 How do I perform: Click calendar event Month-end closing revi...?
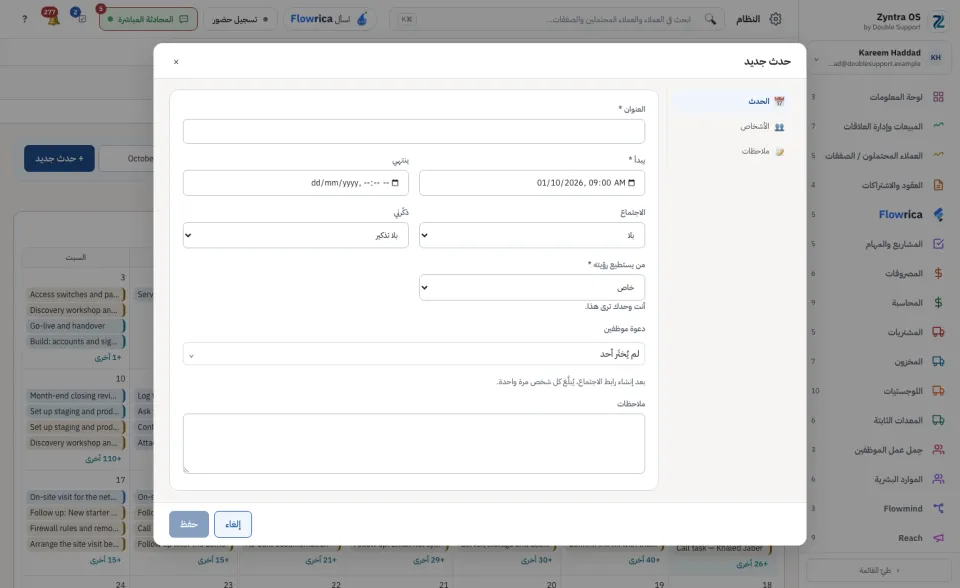point(76,396)
